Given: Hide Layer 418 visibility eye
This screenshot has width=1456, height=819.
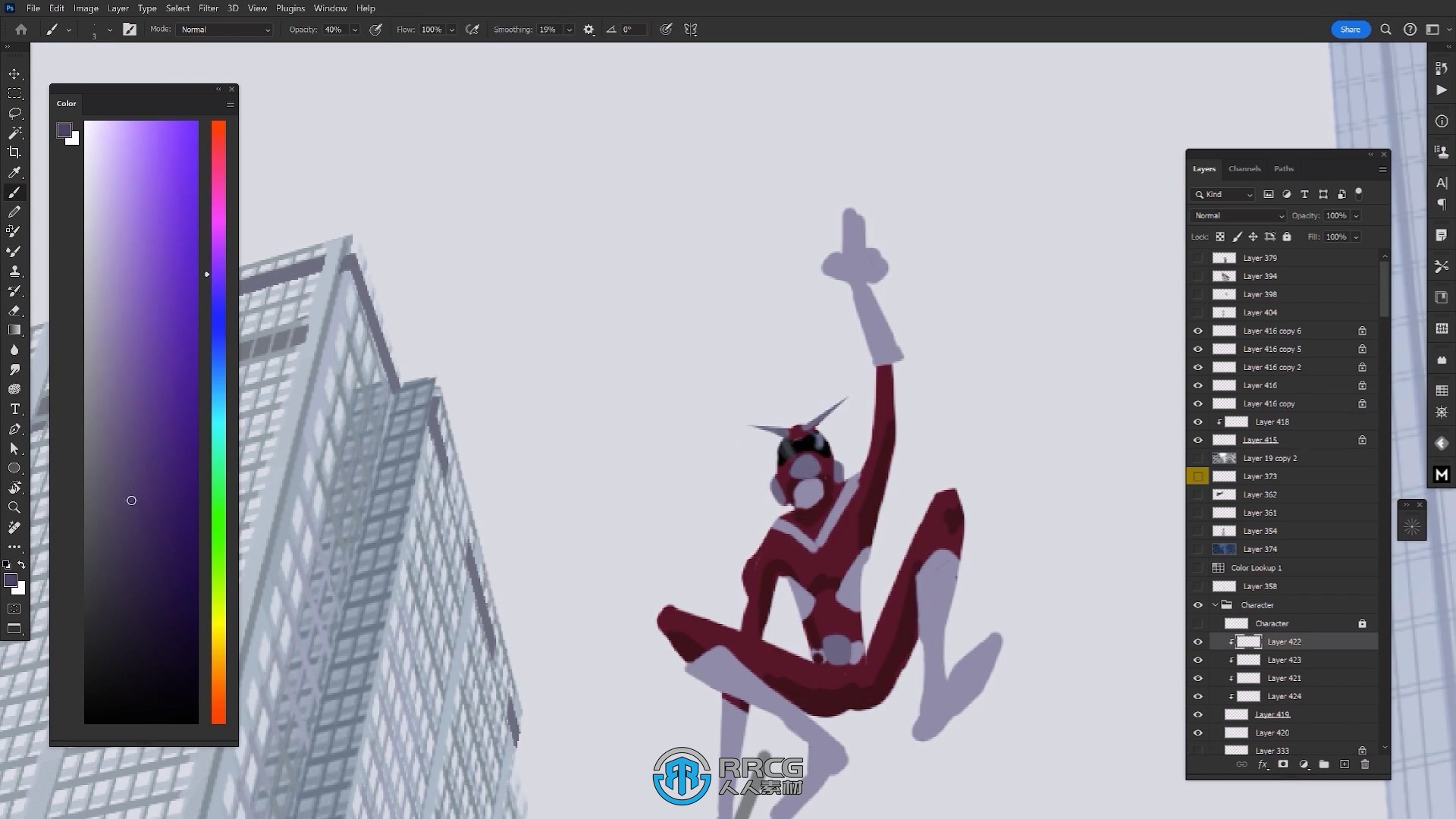Looking at the screenshot, I should 1198,422.
